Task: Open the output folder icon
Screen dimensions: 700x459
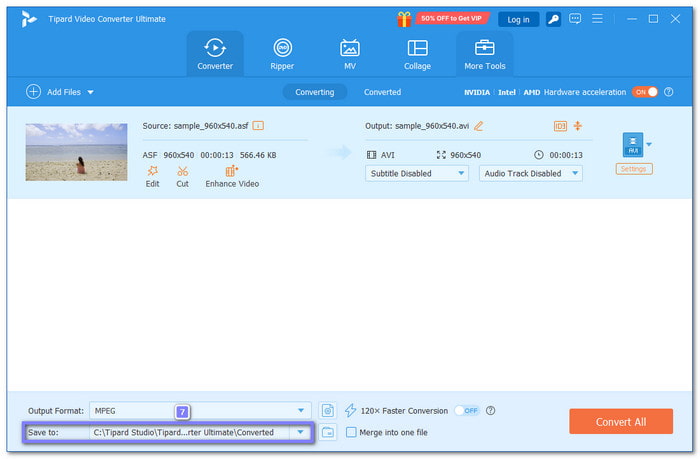Action: (328, 432)
